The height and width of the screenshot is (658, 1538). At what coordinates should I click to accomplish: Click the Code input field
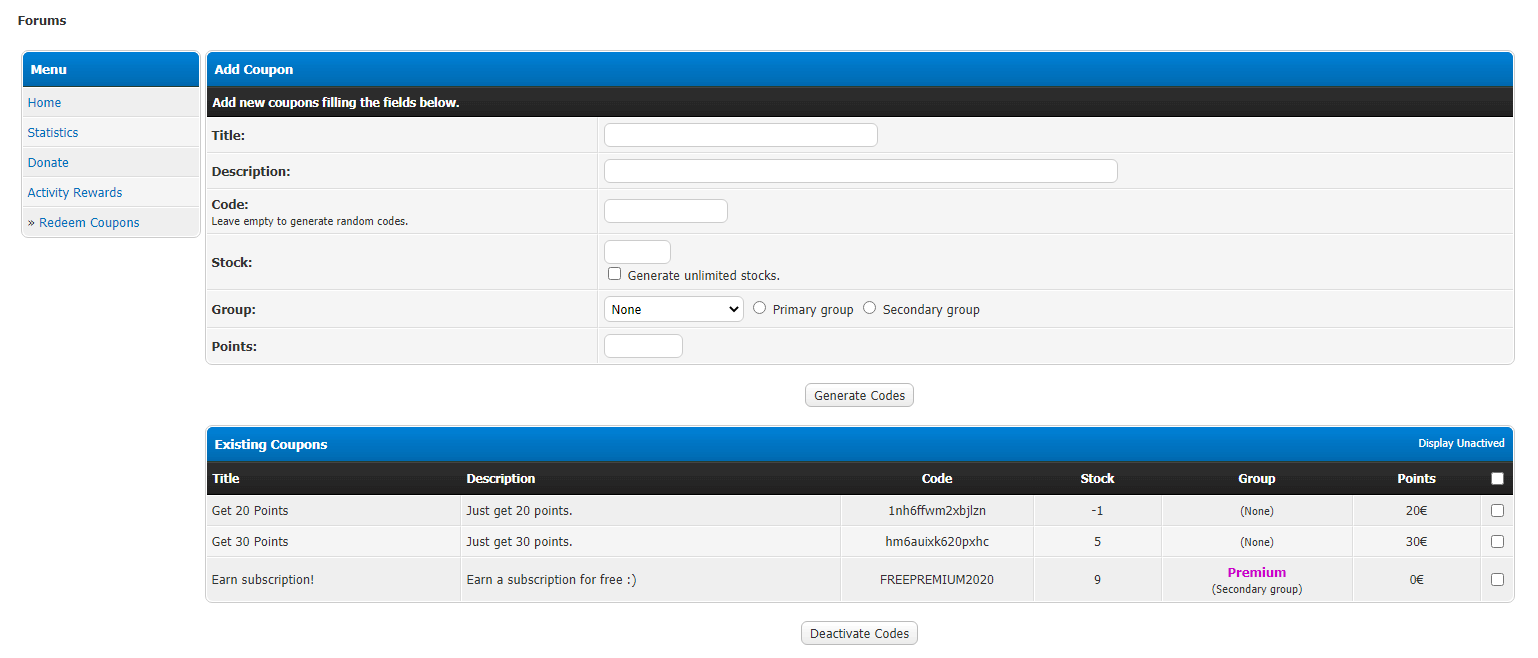[x=665, y=211]
